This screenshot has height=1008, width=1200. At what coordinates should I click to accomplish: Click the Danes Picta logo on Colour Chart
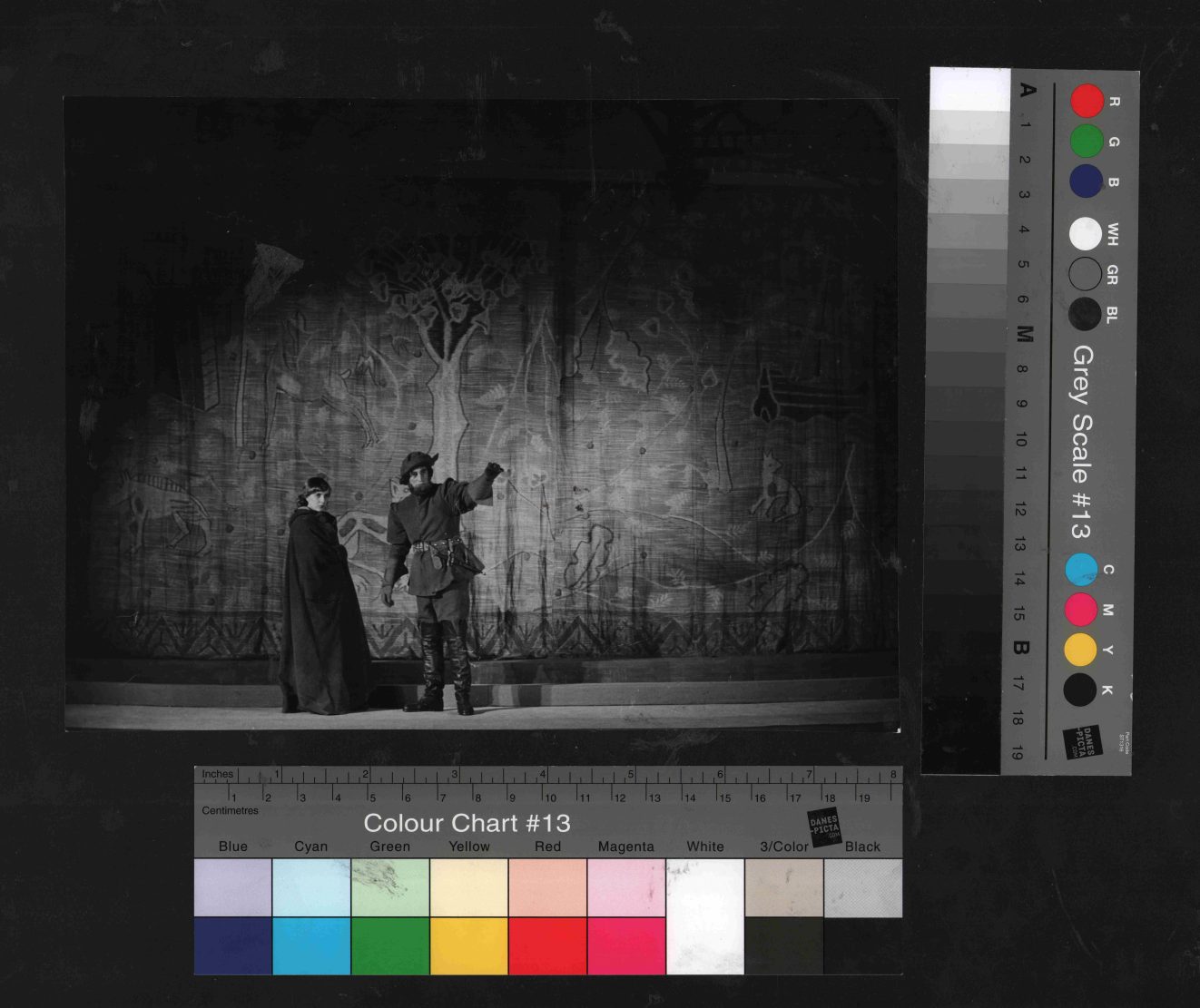pyautogui.click(x=825, y=826)
